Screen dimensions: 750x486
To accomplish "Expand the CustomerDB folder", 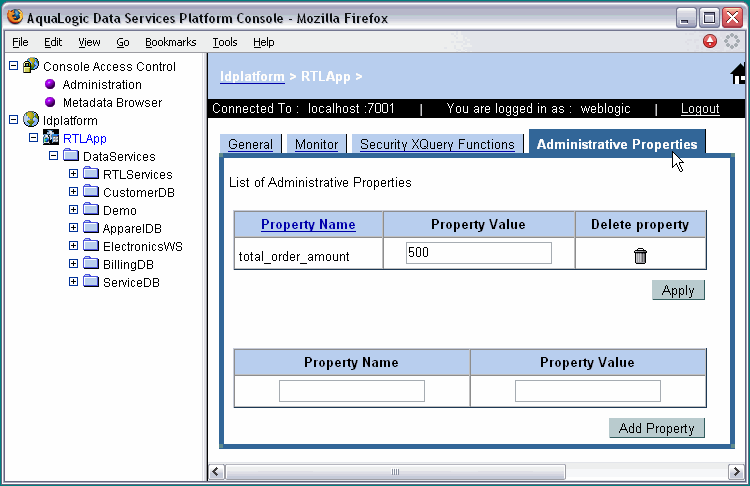I will 73,192.
